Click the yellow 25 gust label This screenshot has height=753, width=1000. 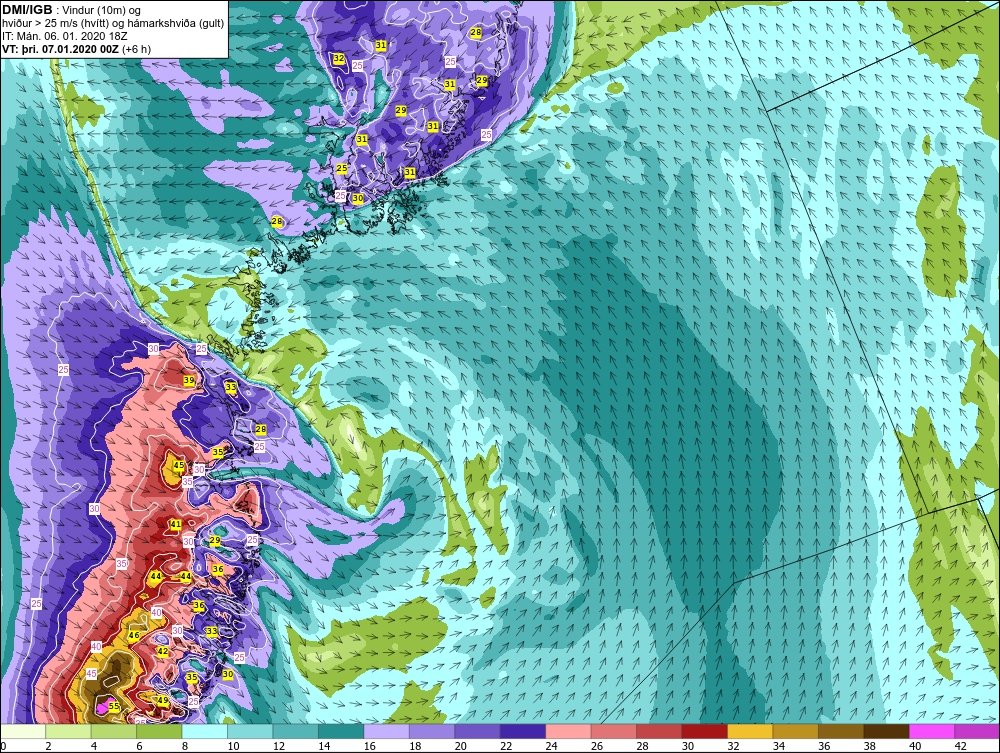[342, 168]
